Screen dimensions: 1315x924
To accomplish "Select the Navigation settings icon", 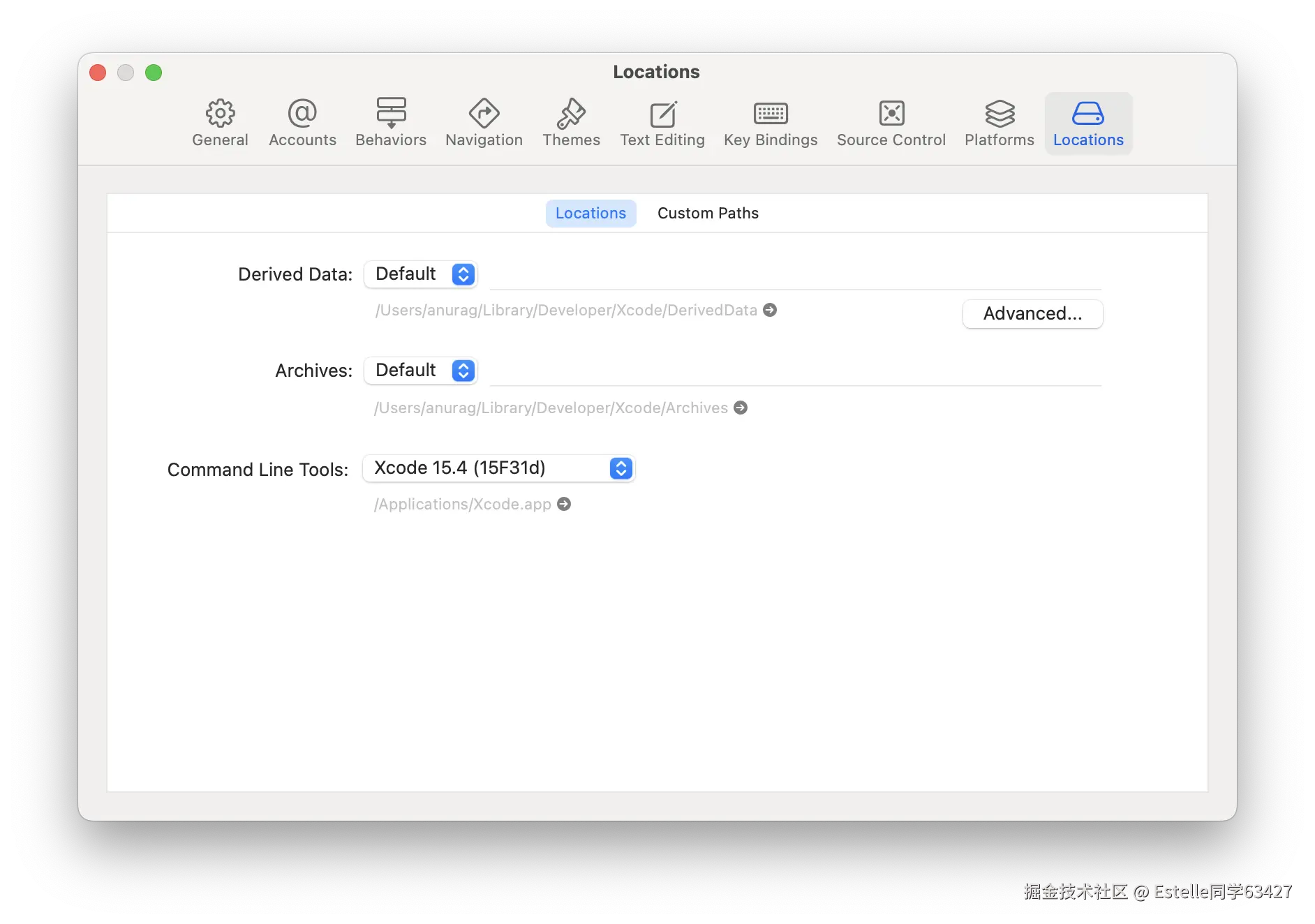I will [484, 122].
